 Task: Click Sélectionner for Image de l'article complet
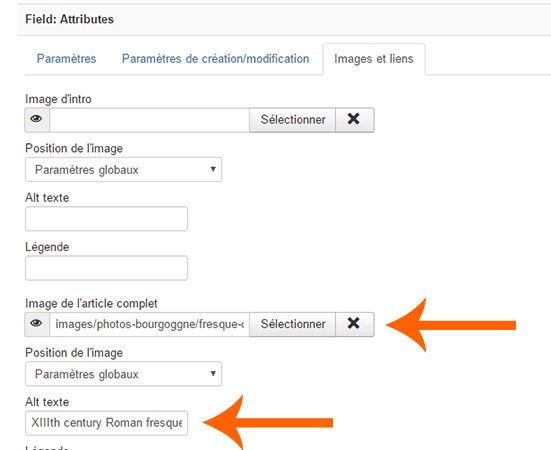[x=292, y=324]
